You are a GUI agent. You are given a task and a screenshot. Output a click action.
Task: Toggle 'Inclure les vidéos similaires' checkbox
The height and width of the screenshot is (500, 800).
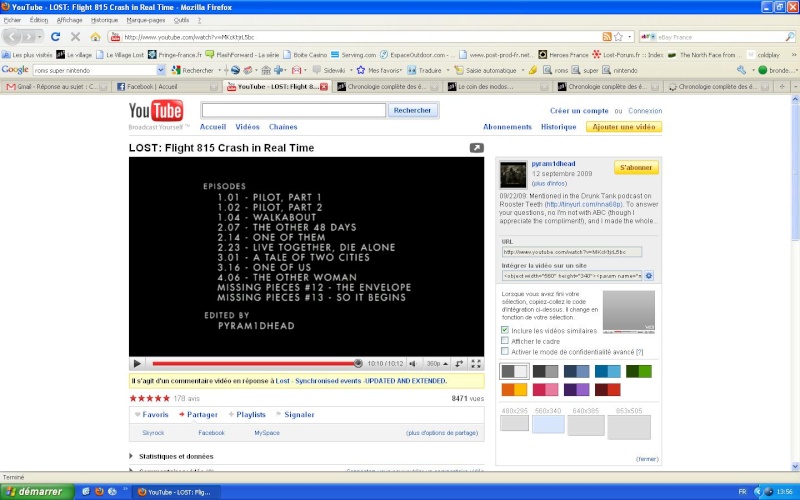(505, 330)
